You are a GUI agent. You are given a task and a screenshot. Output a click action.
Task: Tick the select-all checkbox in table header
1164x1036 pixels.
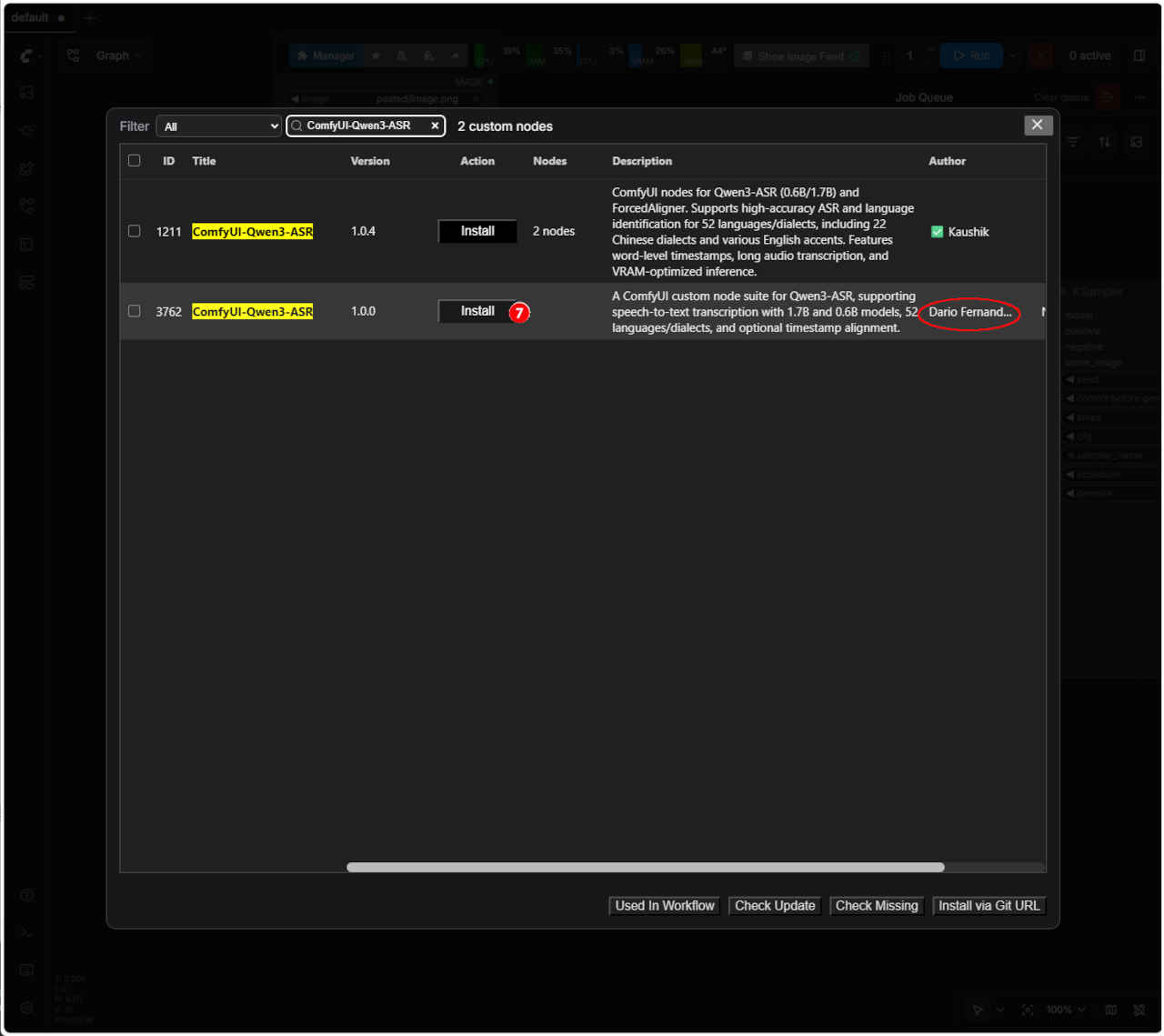(135, 161)
